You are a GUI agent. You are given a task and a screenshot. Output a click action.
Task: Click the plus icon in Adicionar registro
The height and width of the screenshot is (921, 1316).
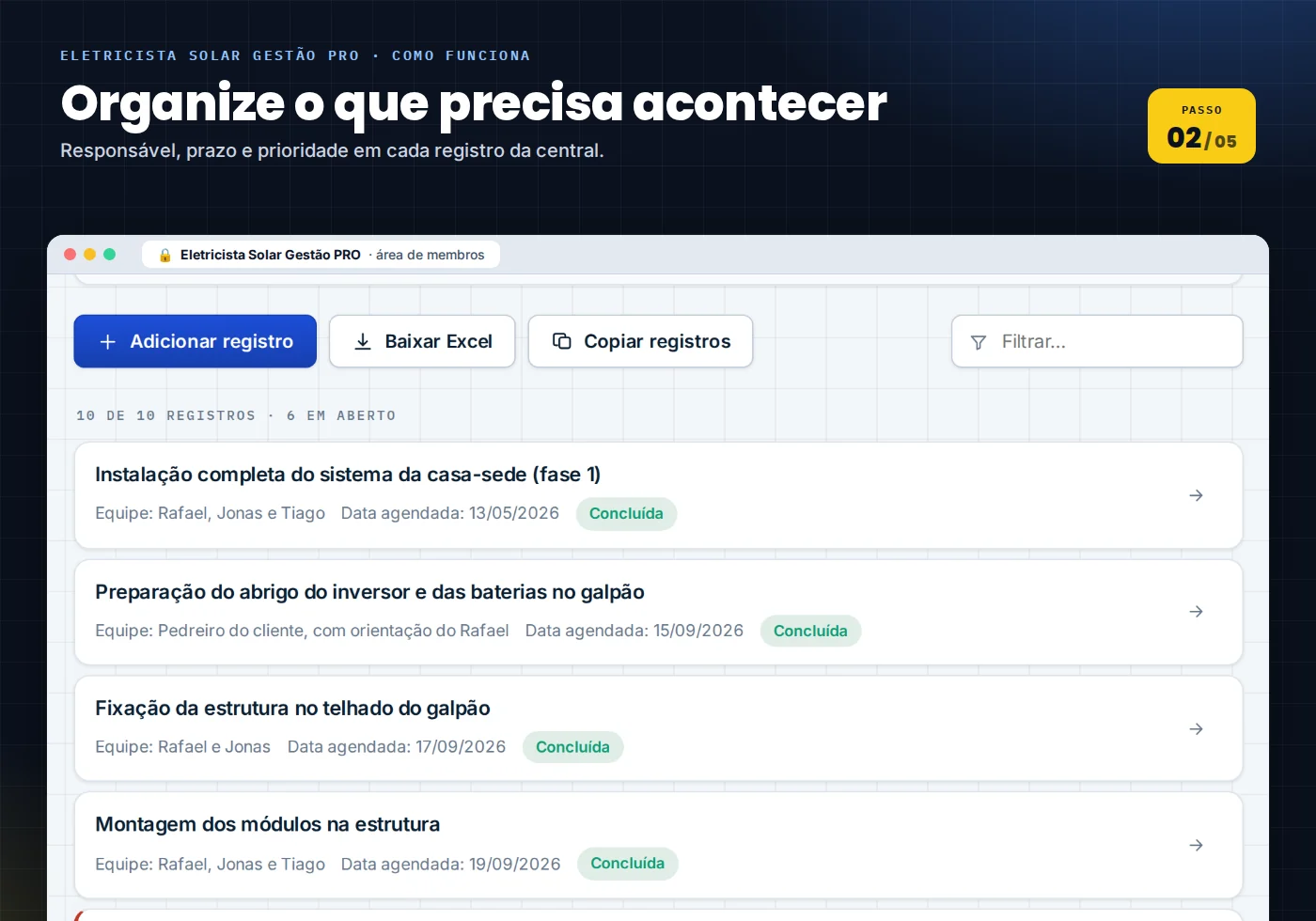click(x=108, y=342)
